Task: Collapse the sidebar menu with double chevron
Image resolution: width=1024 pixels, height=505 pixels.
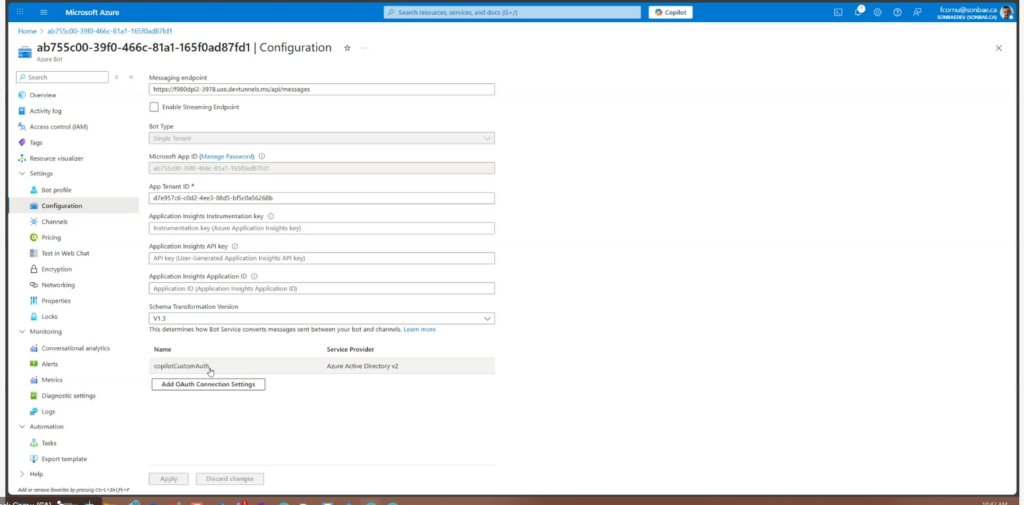Action: tap(131, 77)
